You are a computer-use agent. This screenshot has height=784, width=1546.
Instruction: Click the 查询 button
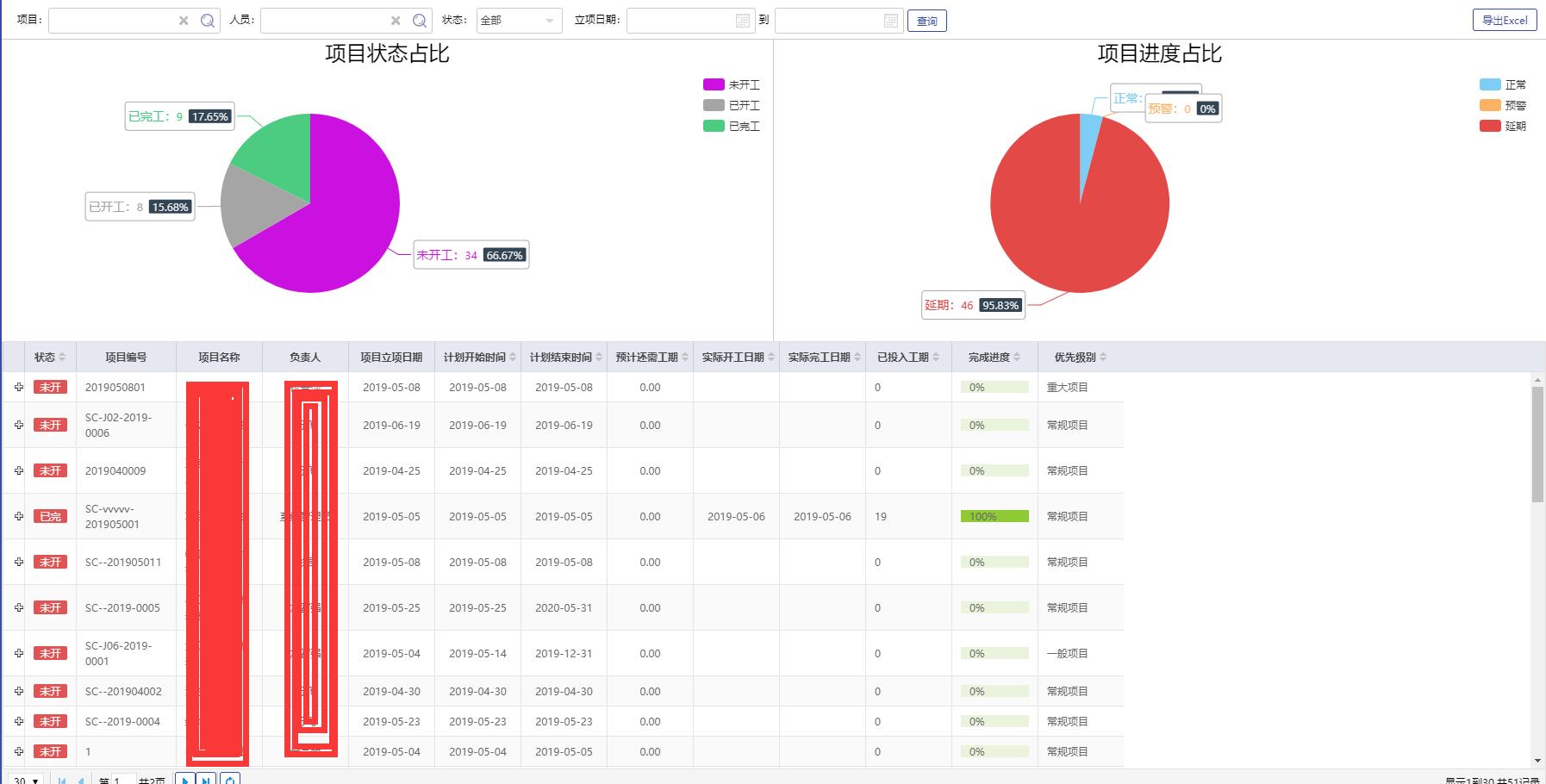[x=926, y=21]
